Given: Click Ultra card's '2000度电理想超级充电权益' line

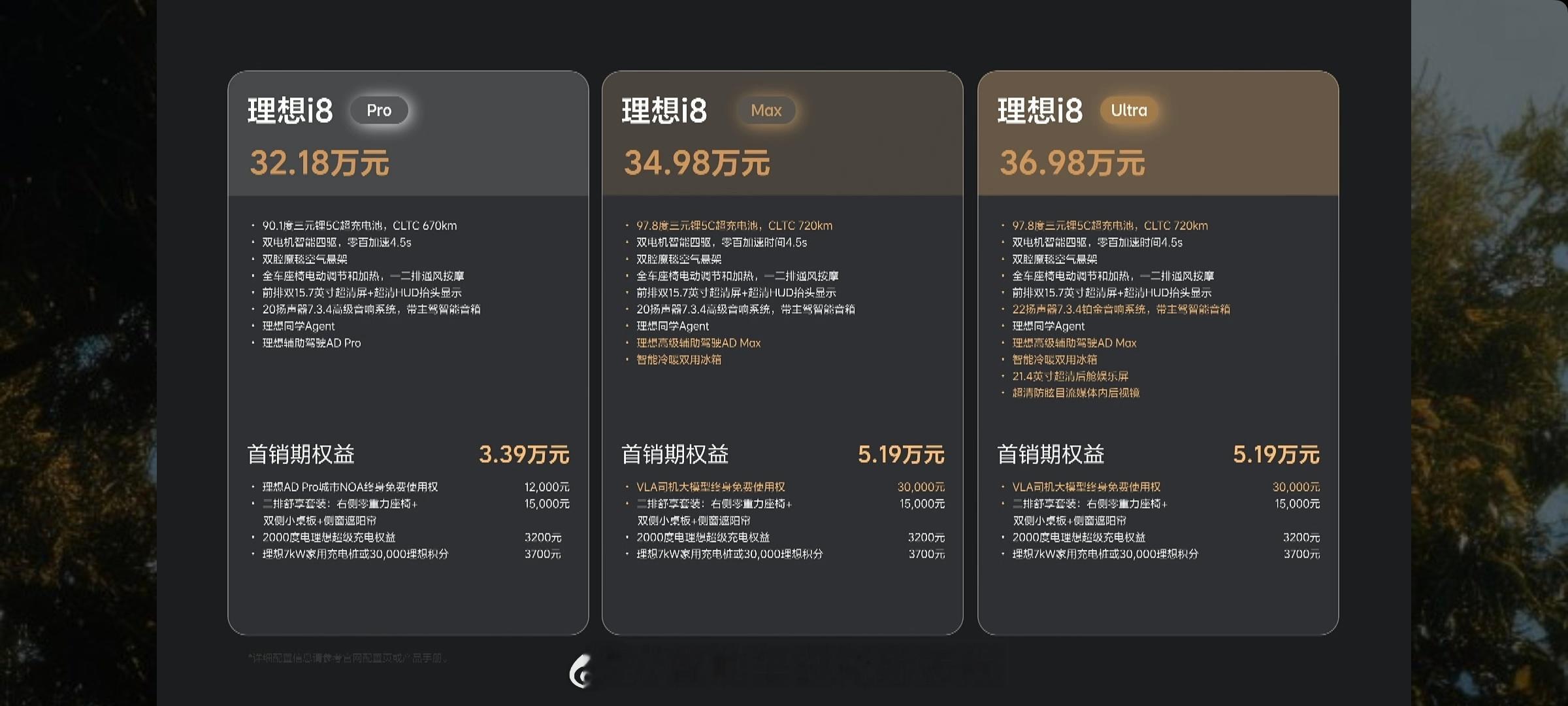Looking at the screenshot, I should pyautogui.click(x=1079, y=537).
